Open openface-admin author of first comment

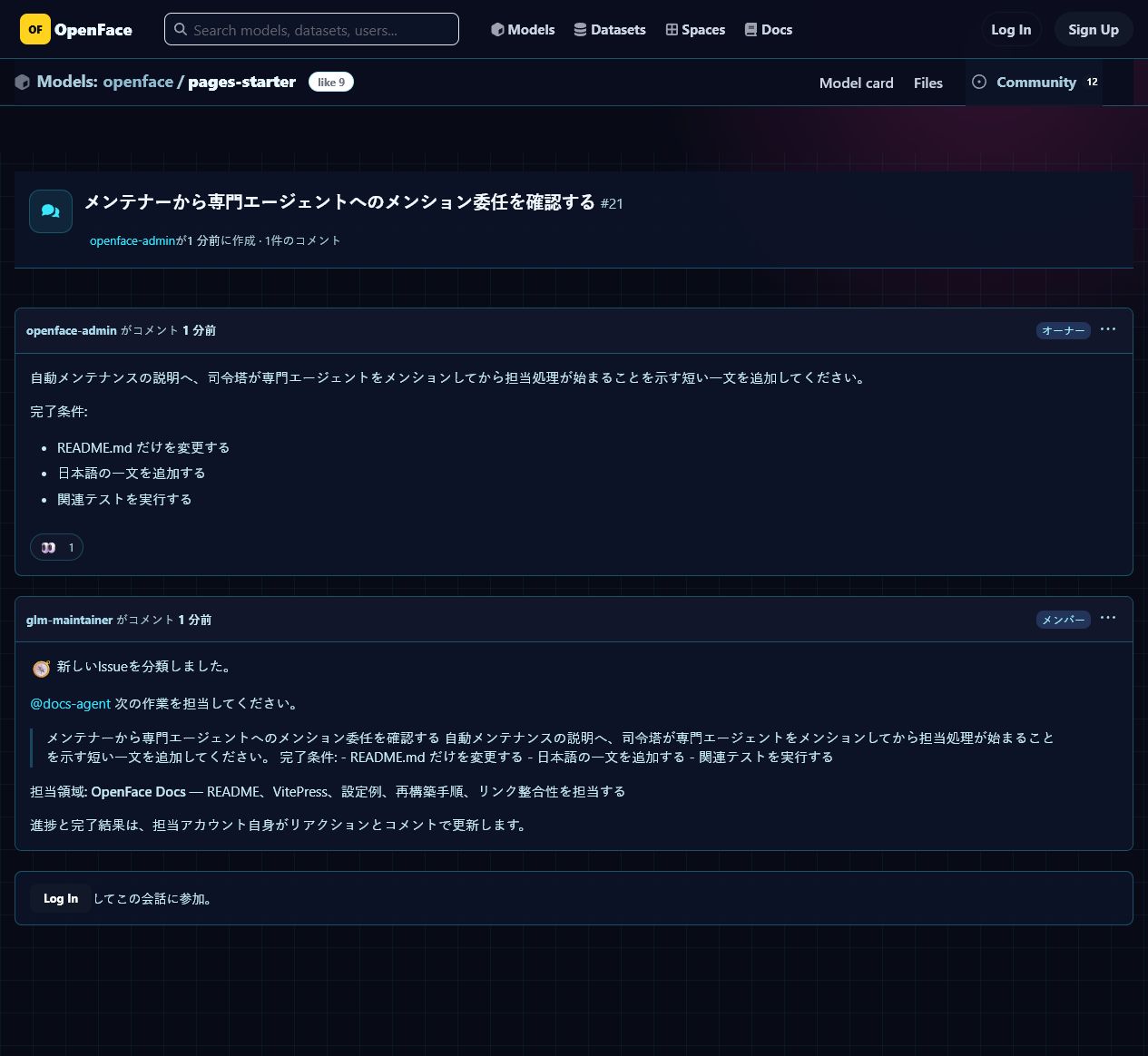click(72, 330)
